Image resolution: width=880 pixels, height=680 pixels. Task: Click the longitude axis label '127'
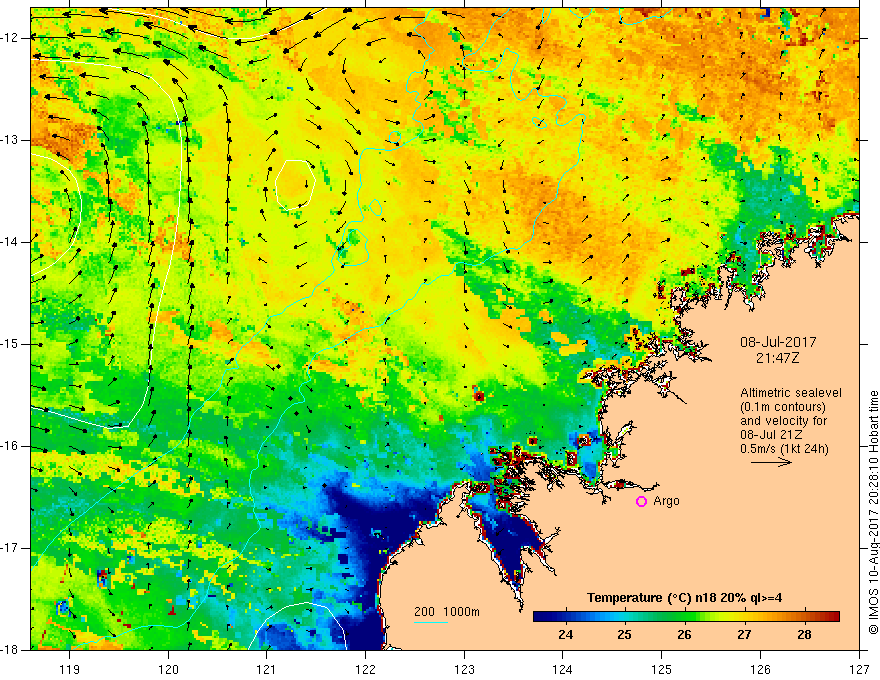pos(859,669)
